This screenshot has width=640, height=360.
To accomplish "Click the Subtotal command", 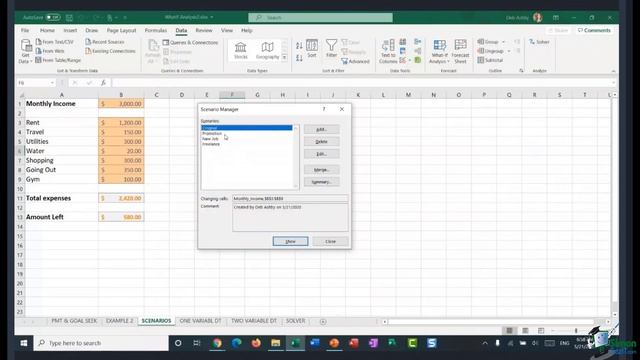I will pyautogui.click(x=490, y=60).
